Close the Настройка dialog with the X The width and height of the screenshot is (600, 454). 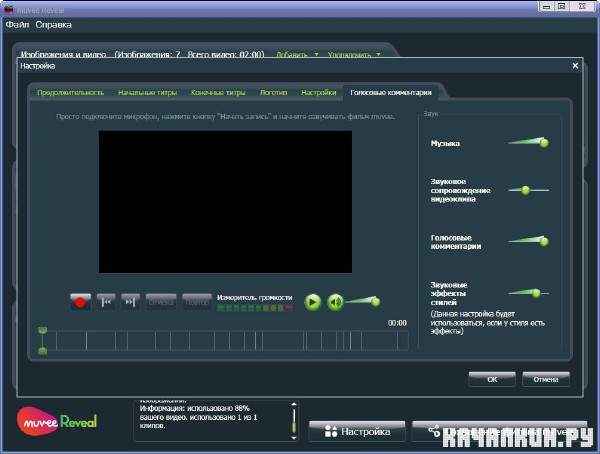coord(575,66)
